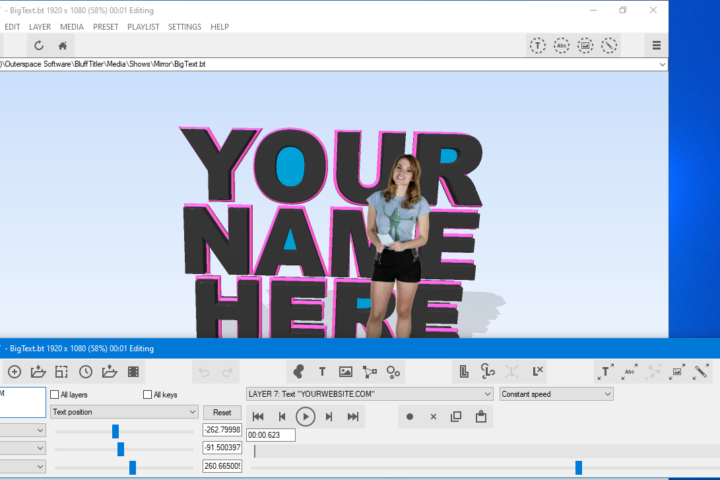Click the blob shape layer icon

click(x=298, y=372)
